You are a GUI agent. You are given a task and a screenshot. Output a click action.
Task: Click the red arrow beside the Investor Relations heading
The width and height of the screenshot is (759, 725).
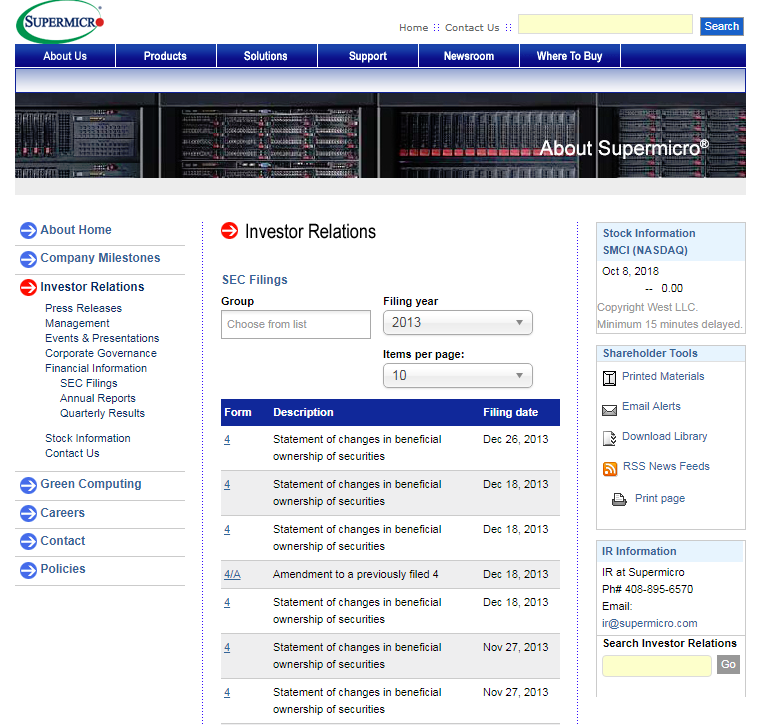pyautogui.click(x=229, y=230)
